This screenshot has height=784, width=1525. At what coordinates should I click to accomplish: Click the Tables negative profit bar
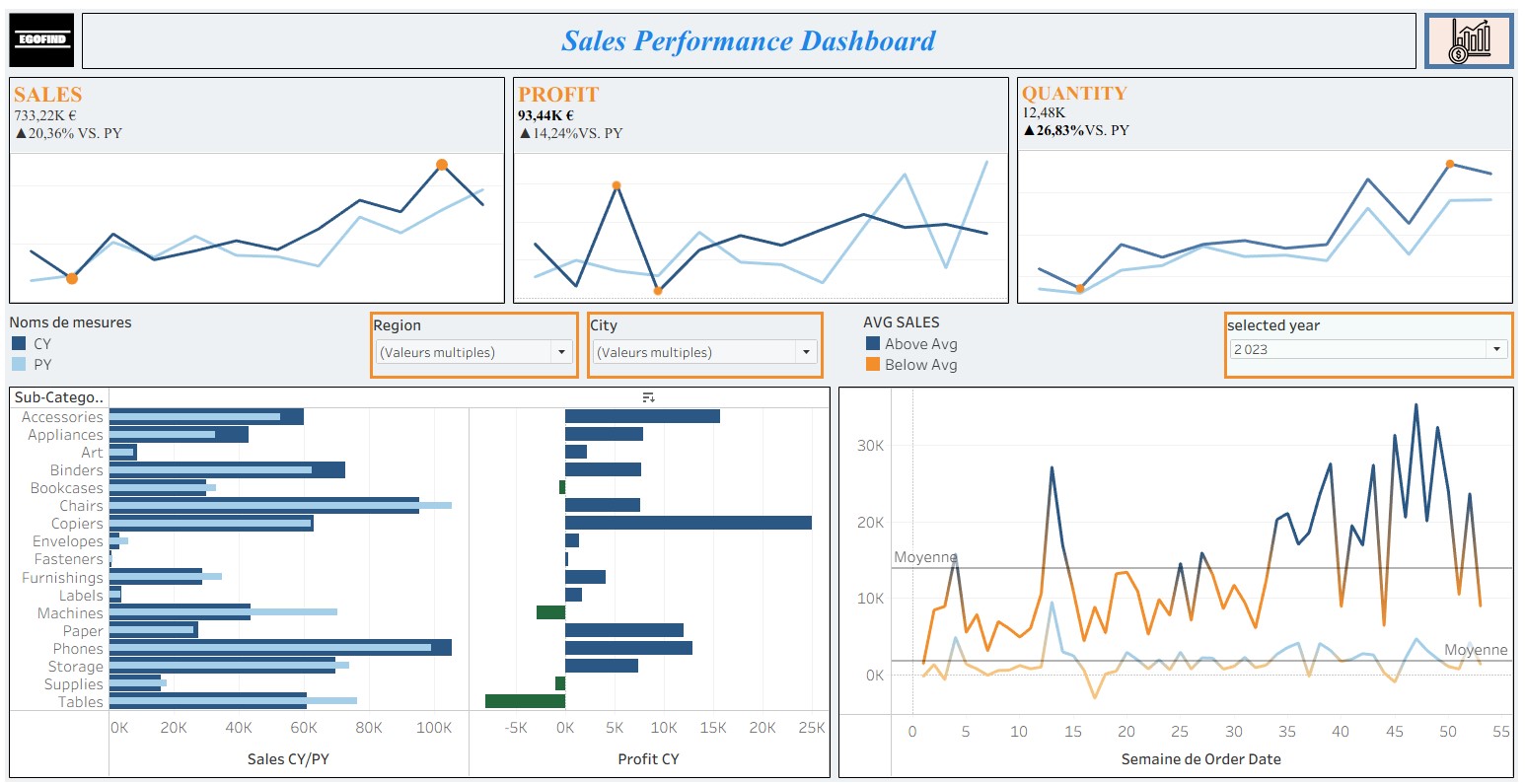pos(525,701)
